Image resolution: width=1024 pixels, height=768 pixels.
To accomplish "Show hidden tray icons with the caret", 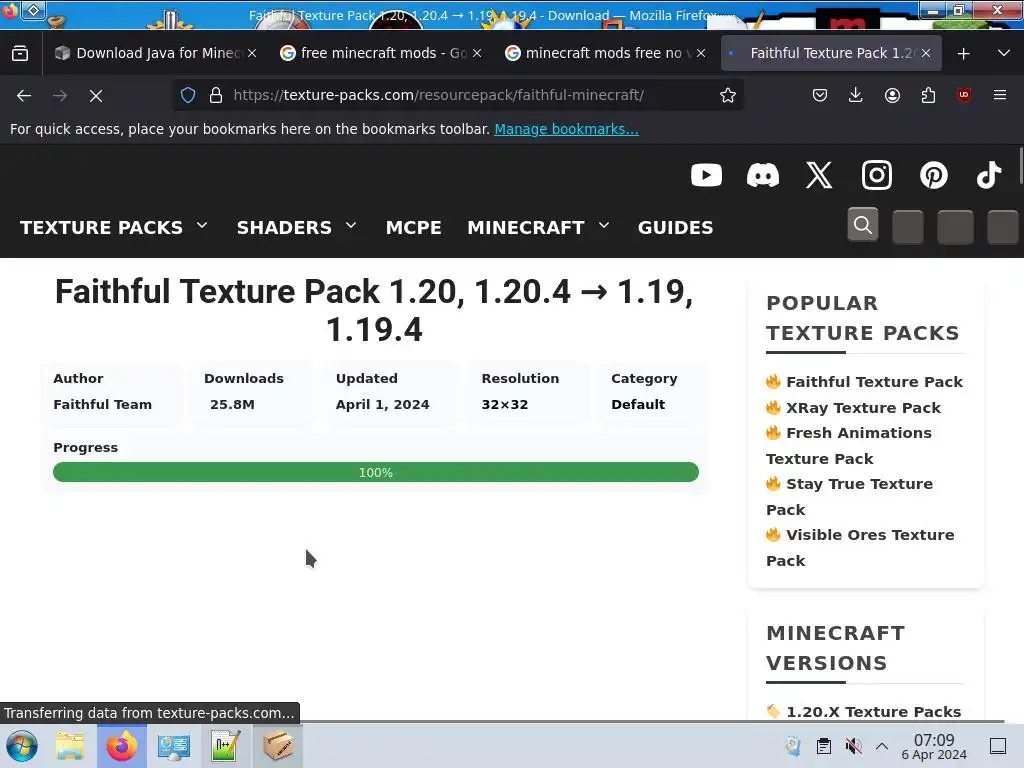I will [x=882, y=746].
